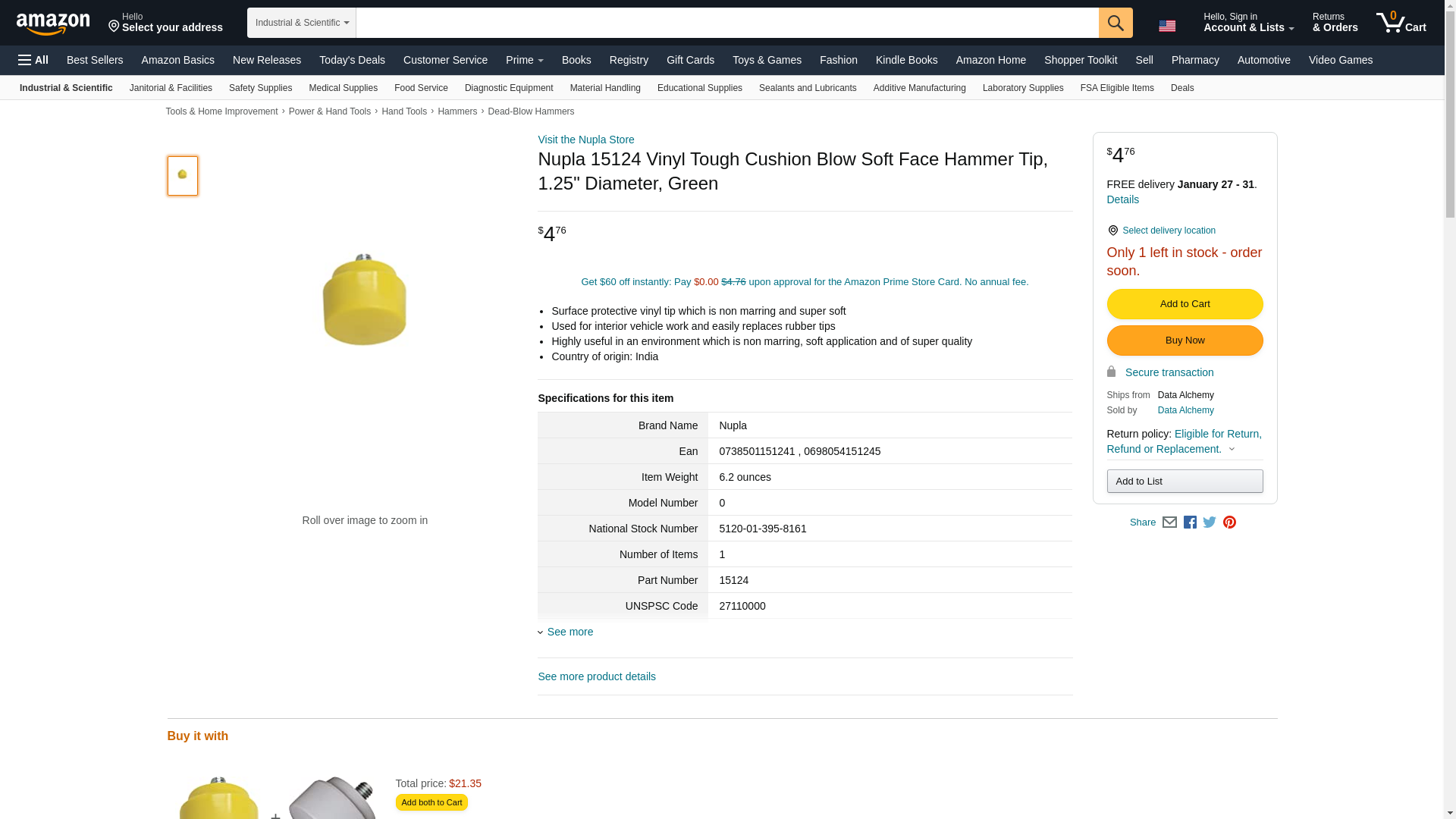Select the yellow hammer tip thumbnail
1456x819 pixels.
click(x=183, y=176)
